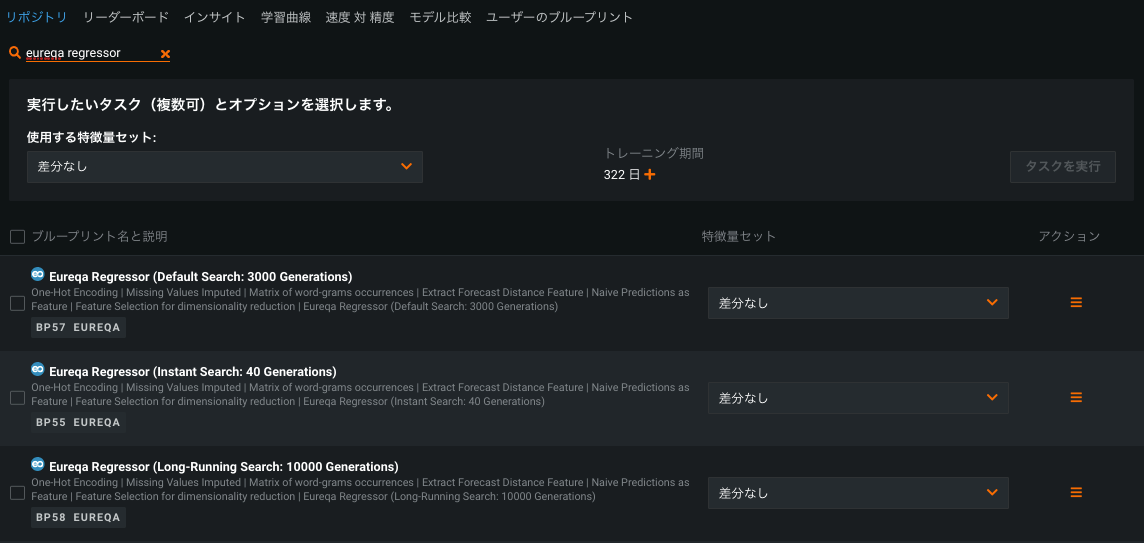Screen dimensions: 1144x543
Task: Open feature set dropdown for Default Search row
Action: coord(858,302)
